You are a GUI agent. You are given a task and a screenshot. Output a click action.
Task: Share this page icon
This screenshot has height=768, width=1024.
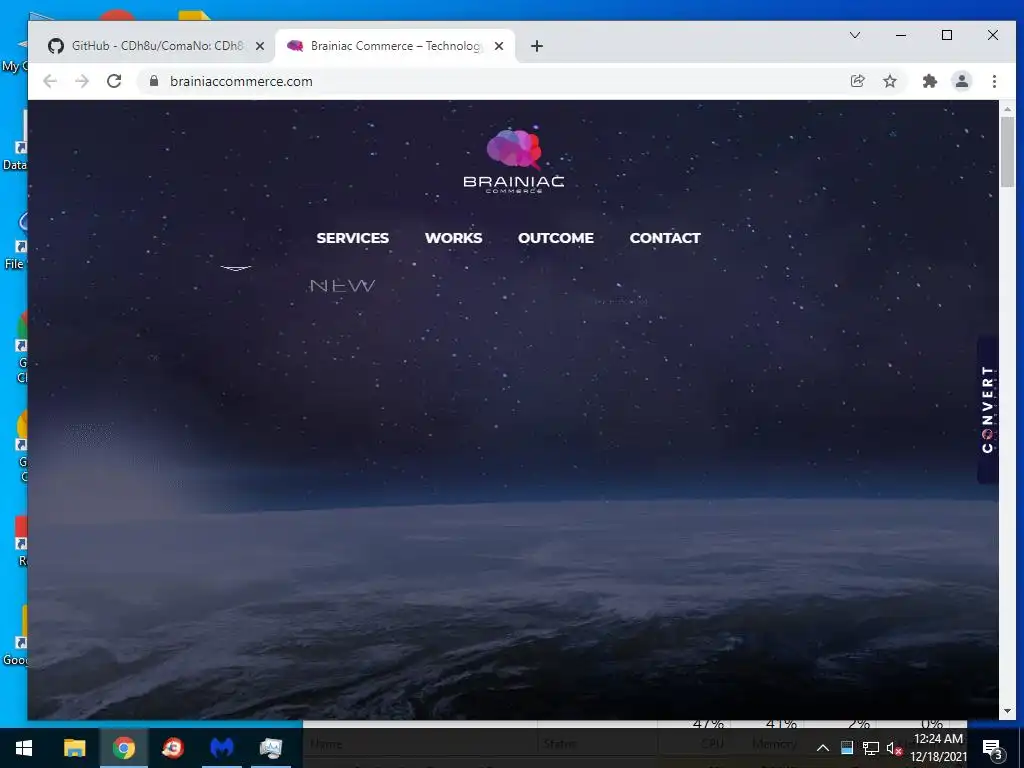pos(857,81)
